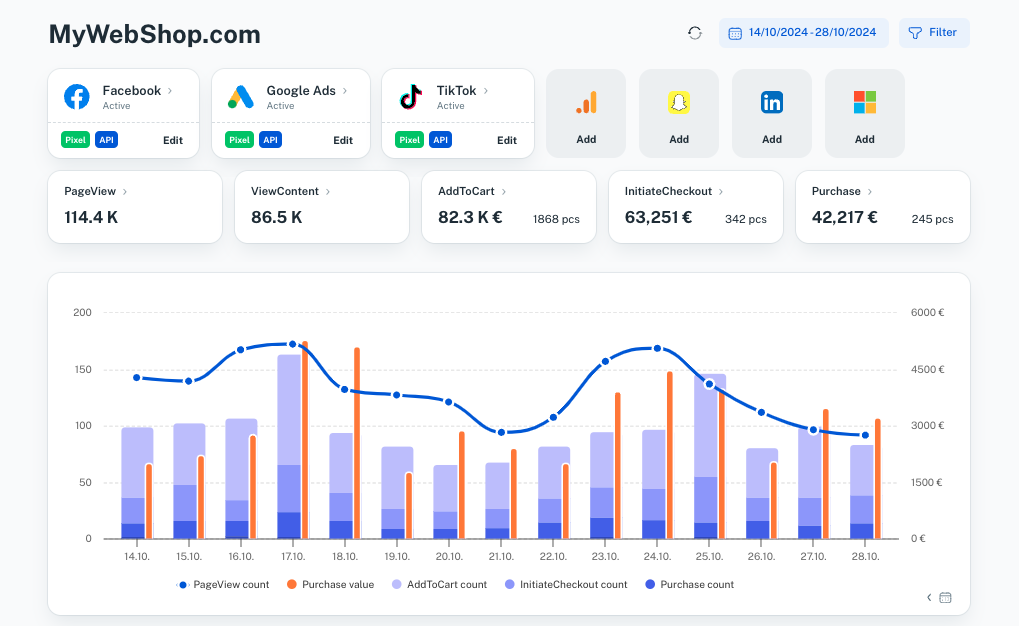
Task: Click the TikTok API badge
Action: 441,140
